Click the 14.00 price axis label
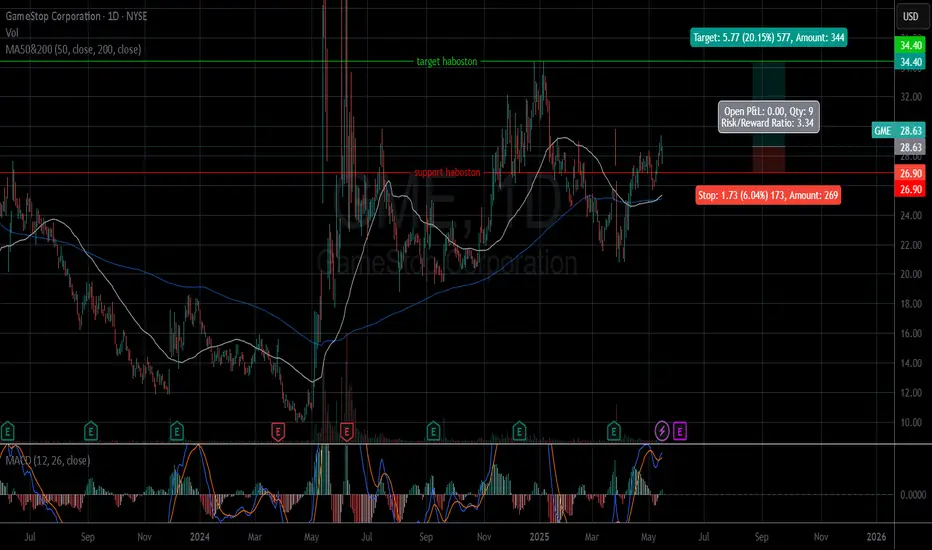The width and height of the screenshot is (932, 550). [911, 363]
